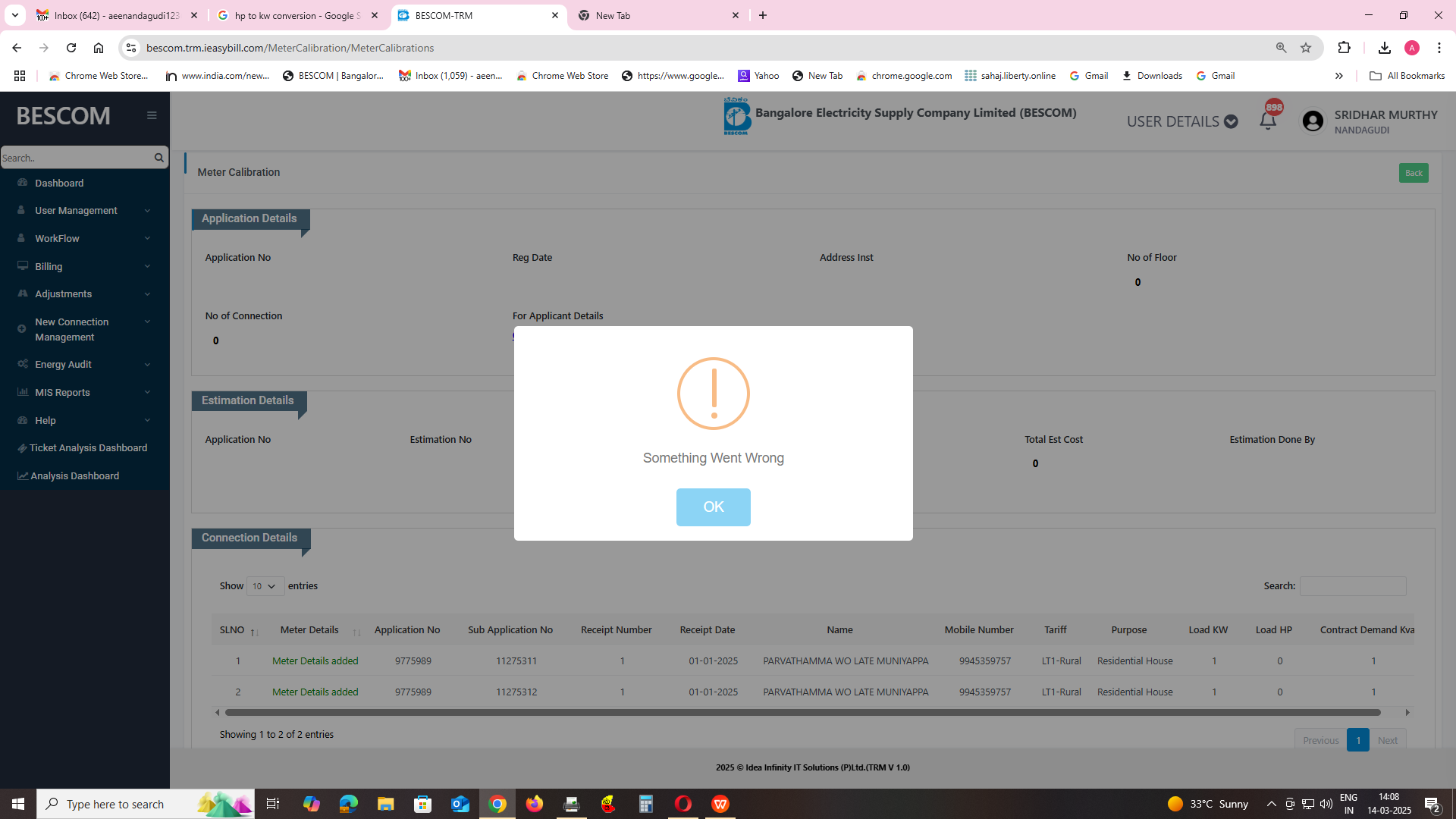Click the scroll right arrow of table
This screenshot has width=1456, height=819.
point(1407,712)
